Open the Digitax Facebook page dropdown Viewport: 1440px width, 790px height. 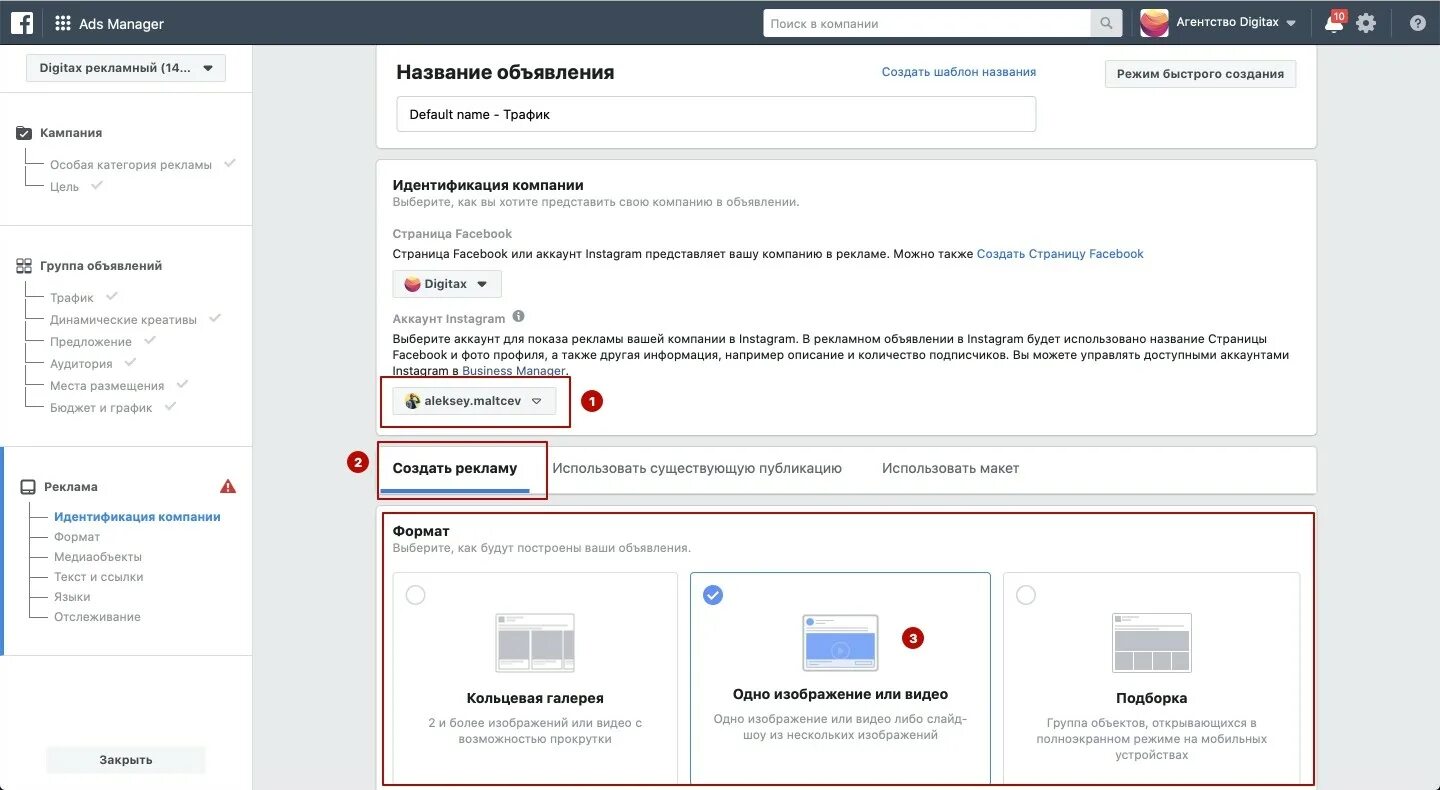click(x=447, y=284)
